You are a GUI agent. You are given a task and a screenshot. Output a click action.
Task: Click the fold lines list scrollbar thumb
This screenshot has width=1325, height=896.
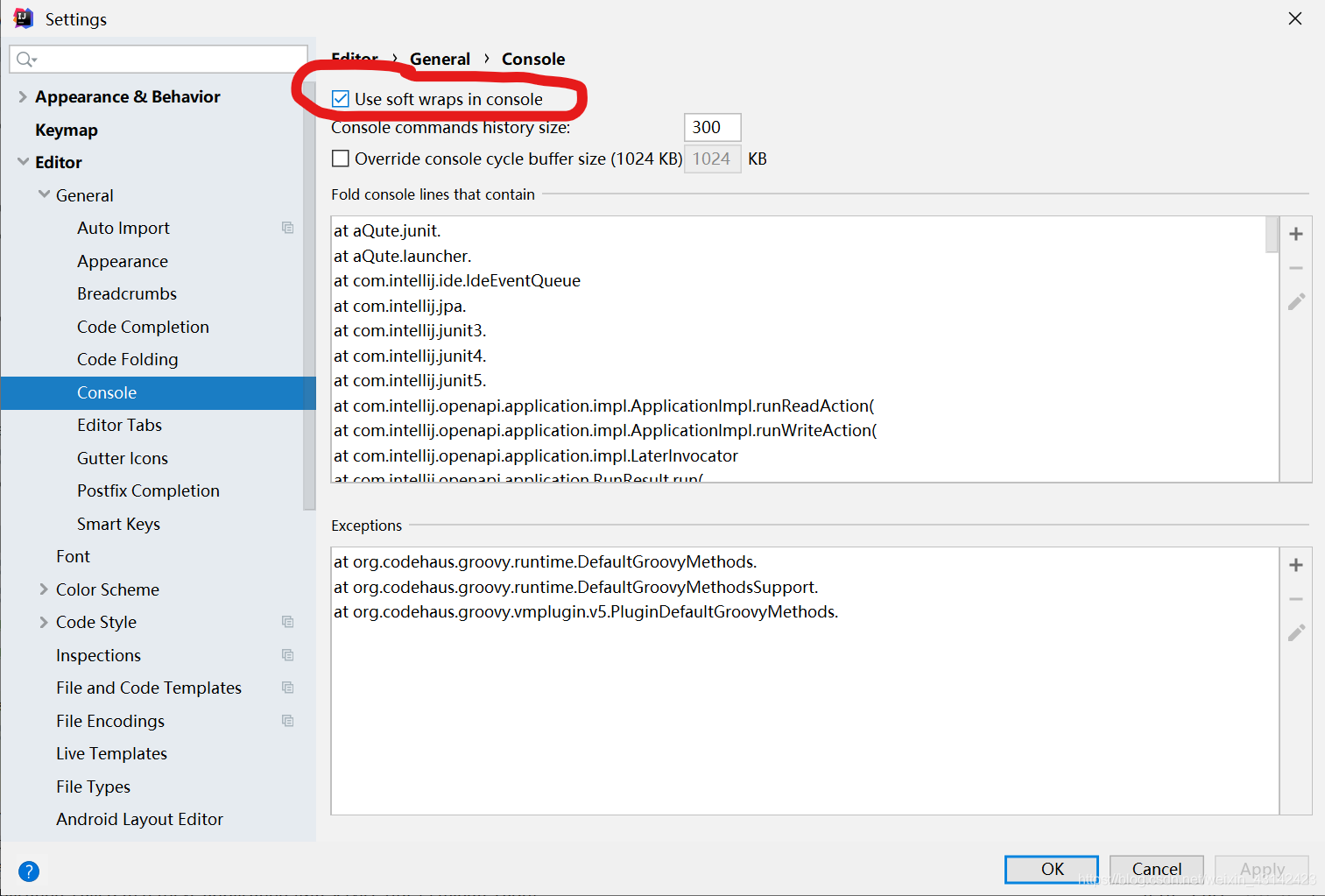click(x=1272, y=234)
